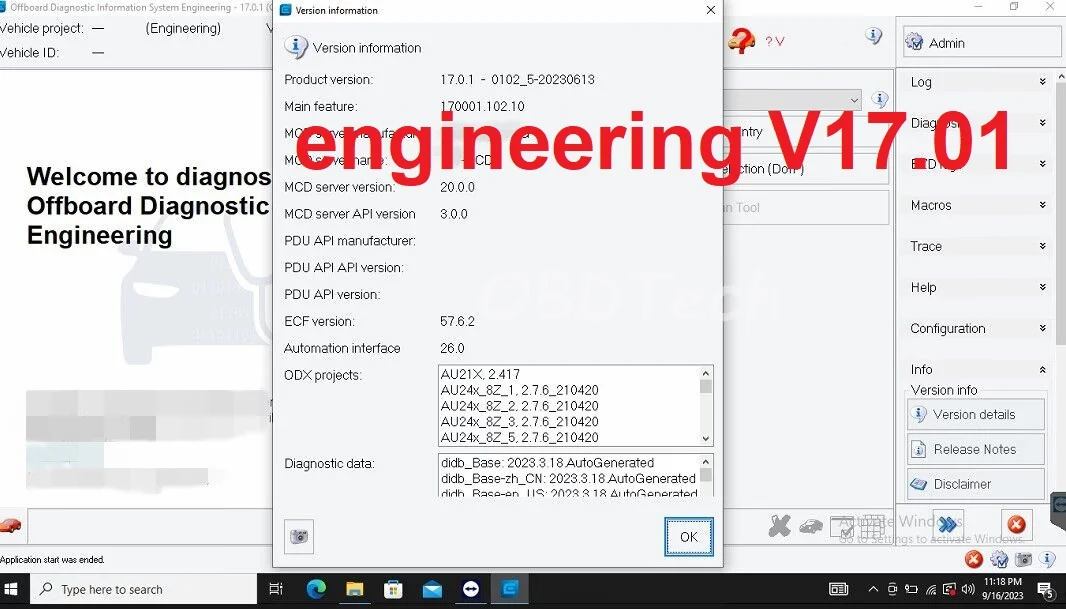The height and width of the screenshot is (609, 1066).
Task: Select the vehicle icon near Activate Windows text
Action: coord(812,524)
